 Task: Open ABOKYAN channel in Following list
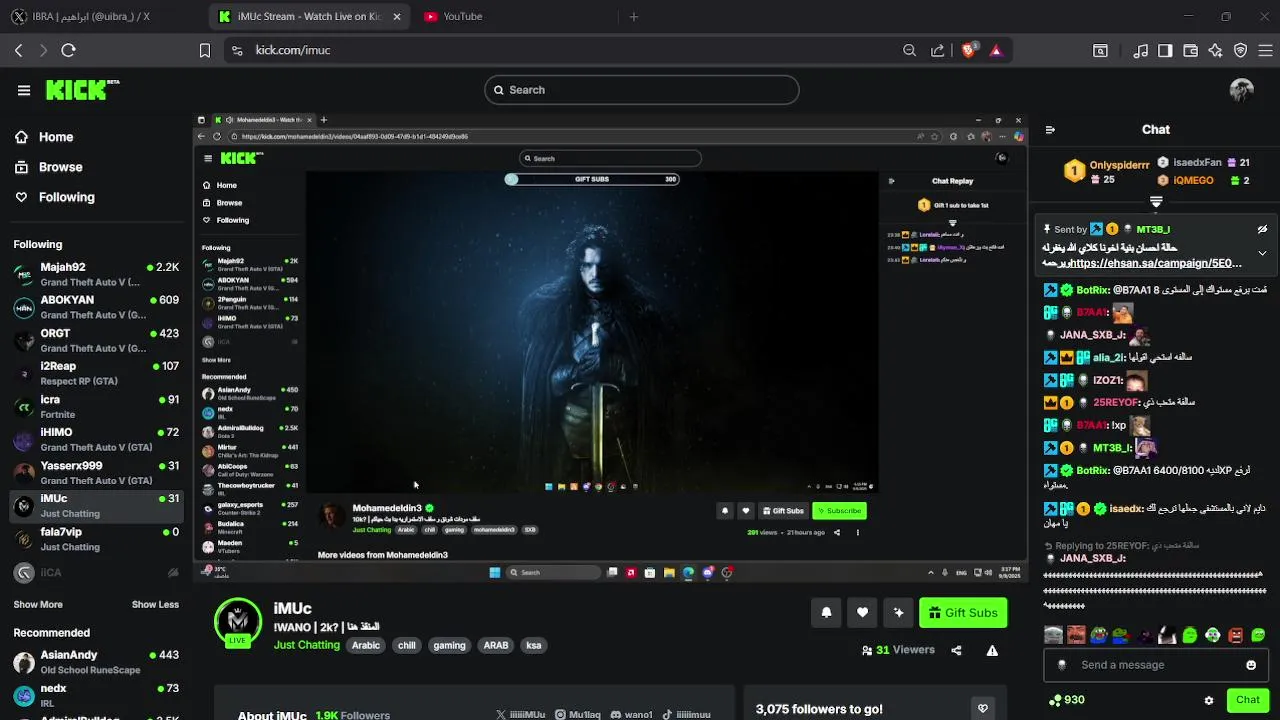click(x=96, y=307)
